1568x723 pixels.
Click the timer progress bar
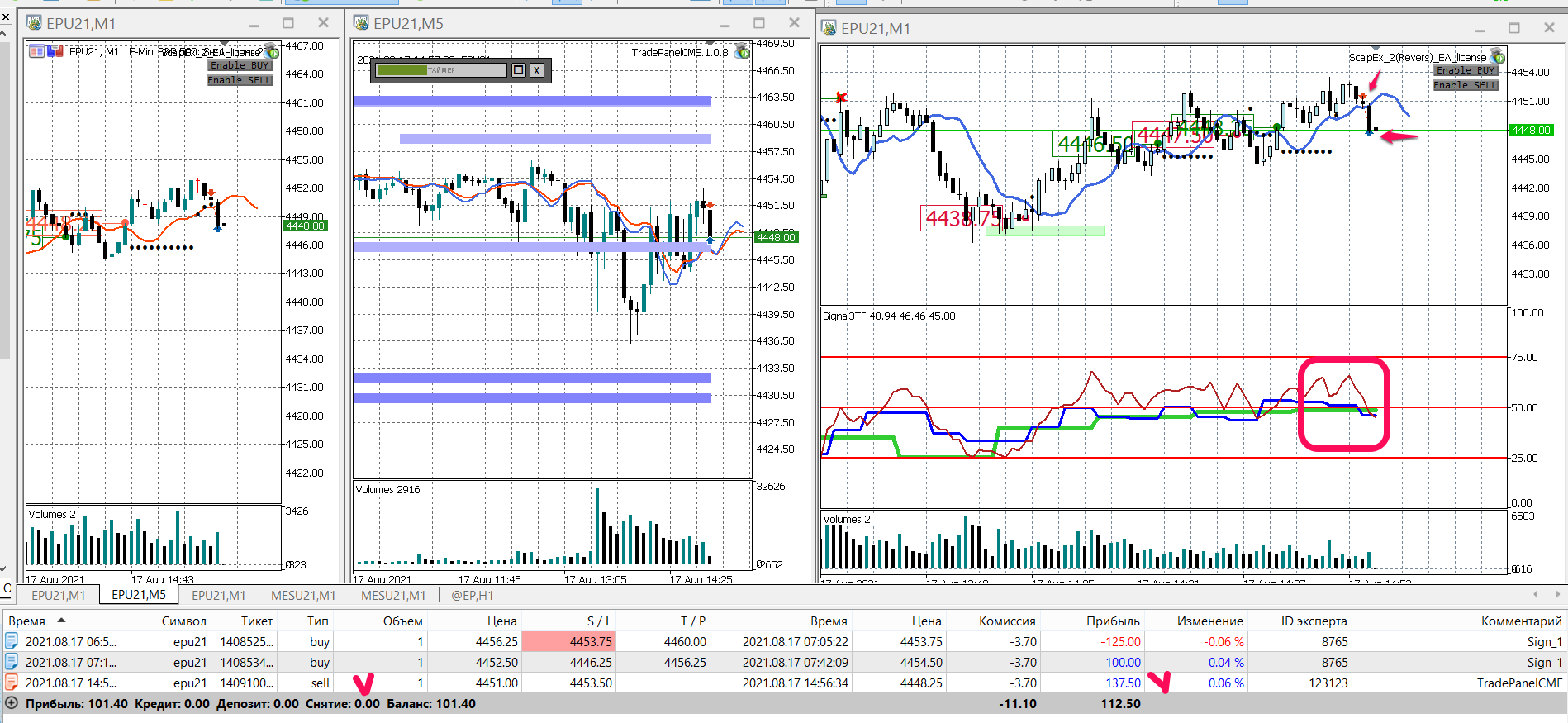441,70
